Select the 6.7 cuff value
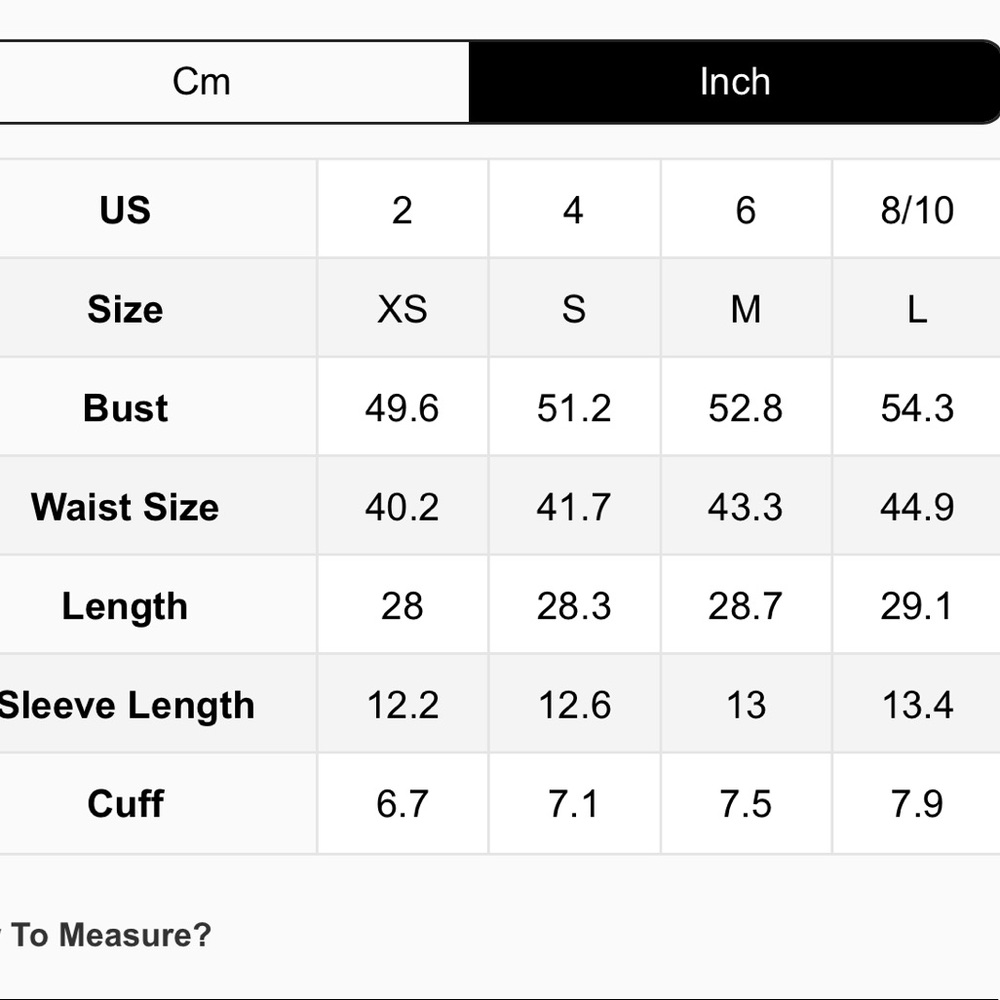The height and width of the screenshot is (1000, 1000). click(x=402, y=803)
